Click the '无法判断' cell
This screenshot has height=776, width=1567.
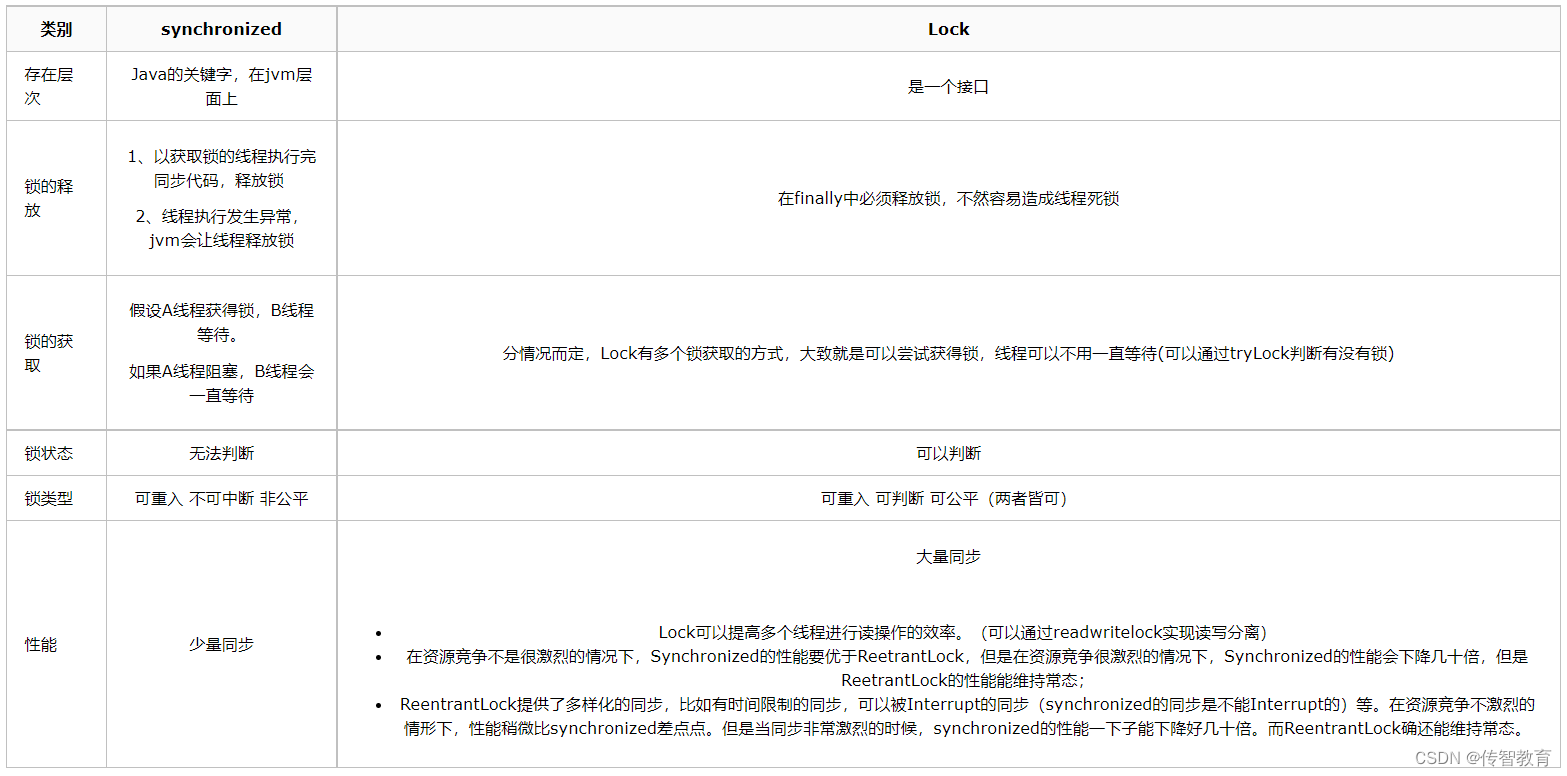(x=221, y=454)
